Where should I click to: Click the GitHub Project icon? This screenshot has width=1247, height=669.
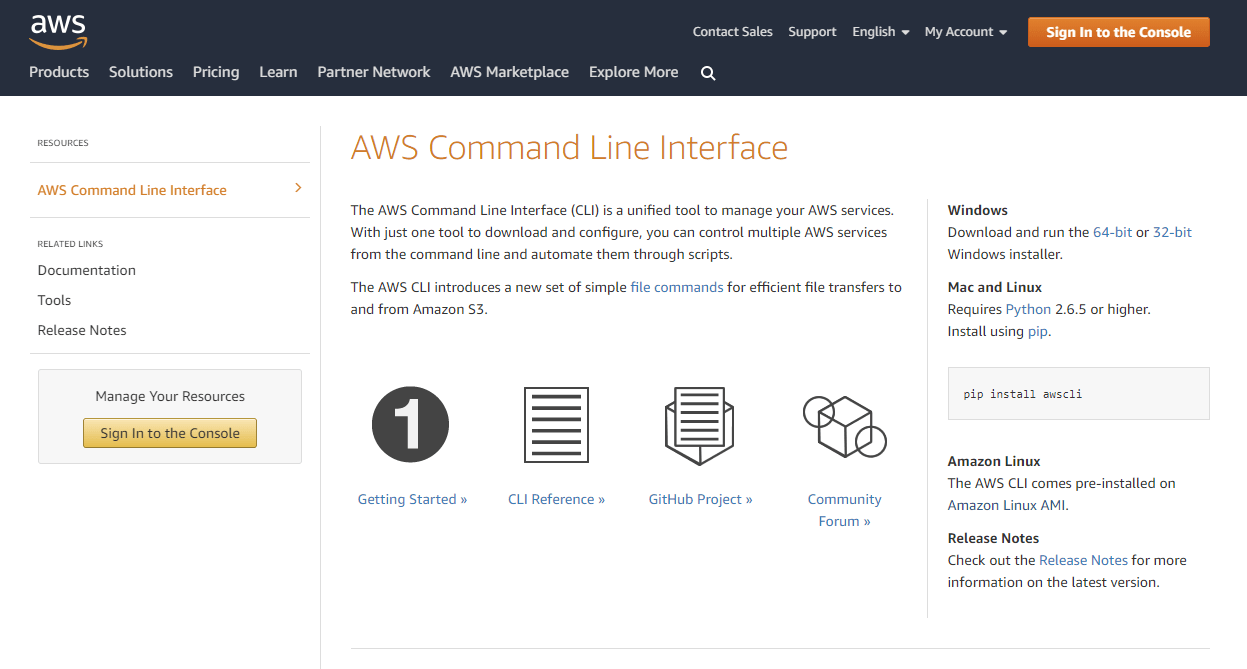(x=700, y=424)
